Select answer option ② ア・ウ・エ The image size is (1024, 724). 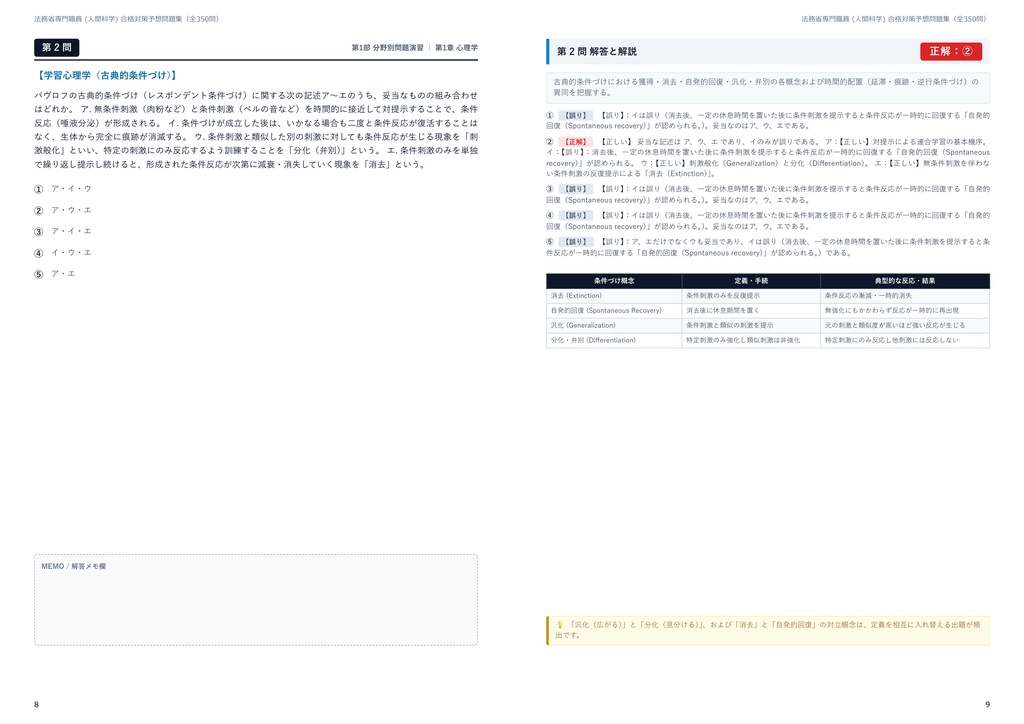click(63, 210)
